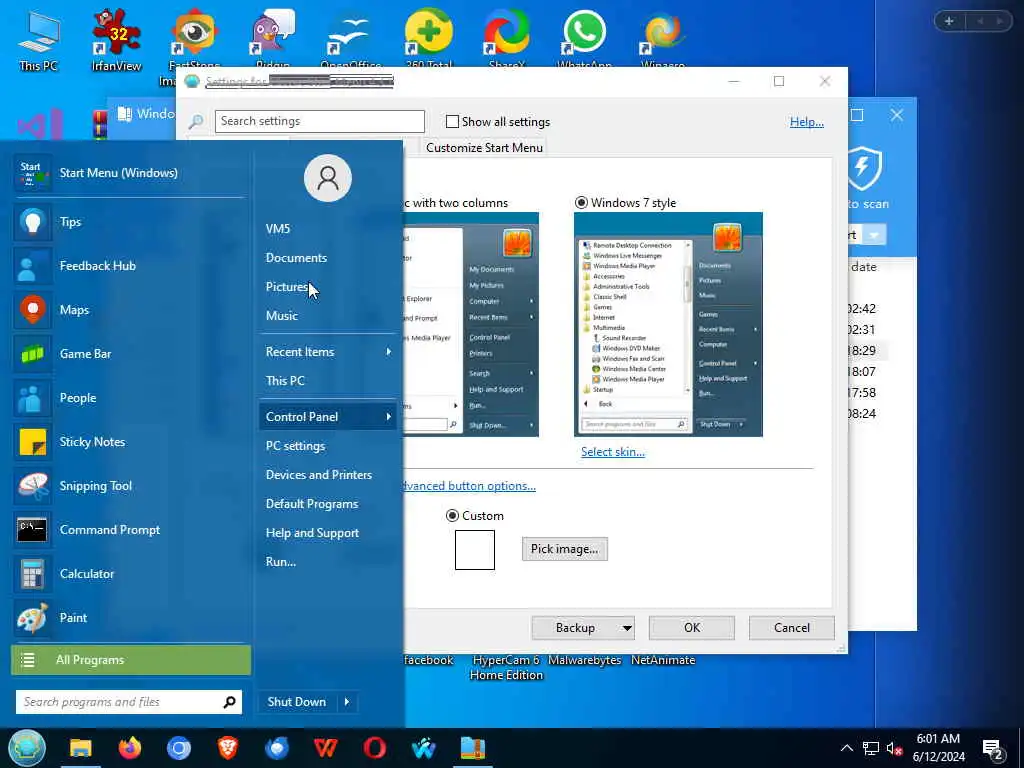Open Game Bar app
Screen dimensions: 1024x768
(x=131, y=354)
